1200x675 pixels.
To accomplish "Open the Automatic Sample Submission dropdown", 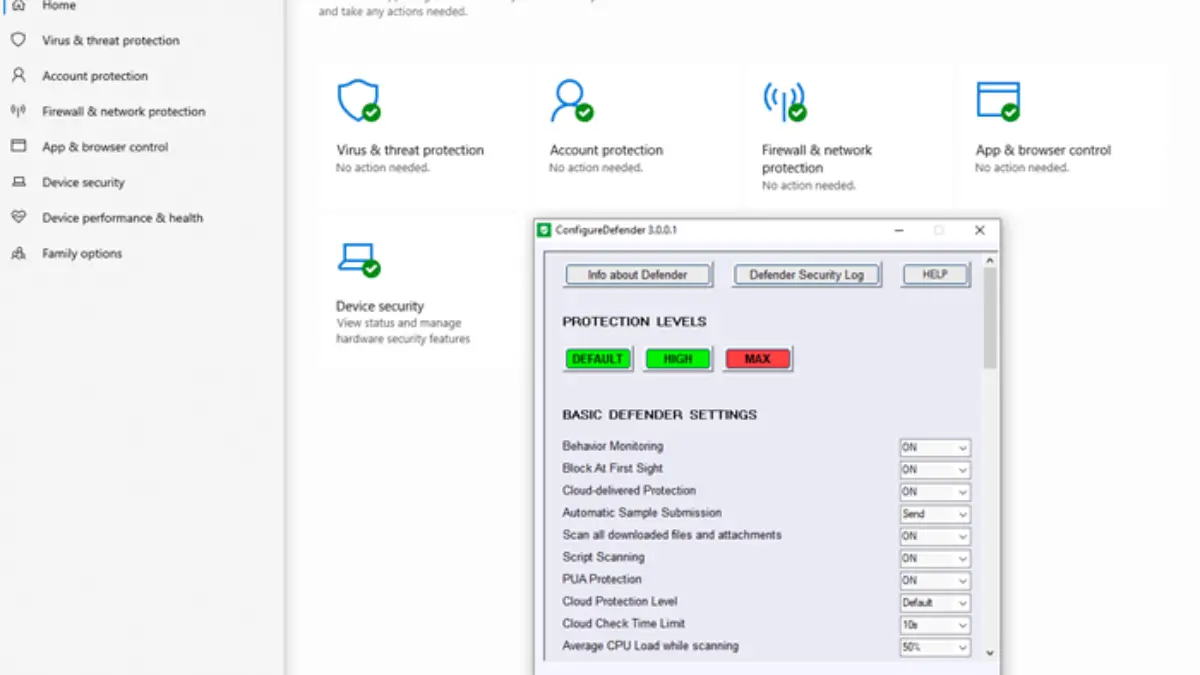I will [x=935, y=514].
